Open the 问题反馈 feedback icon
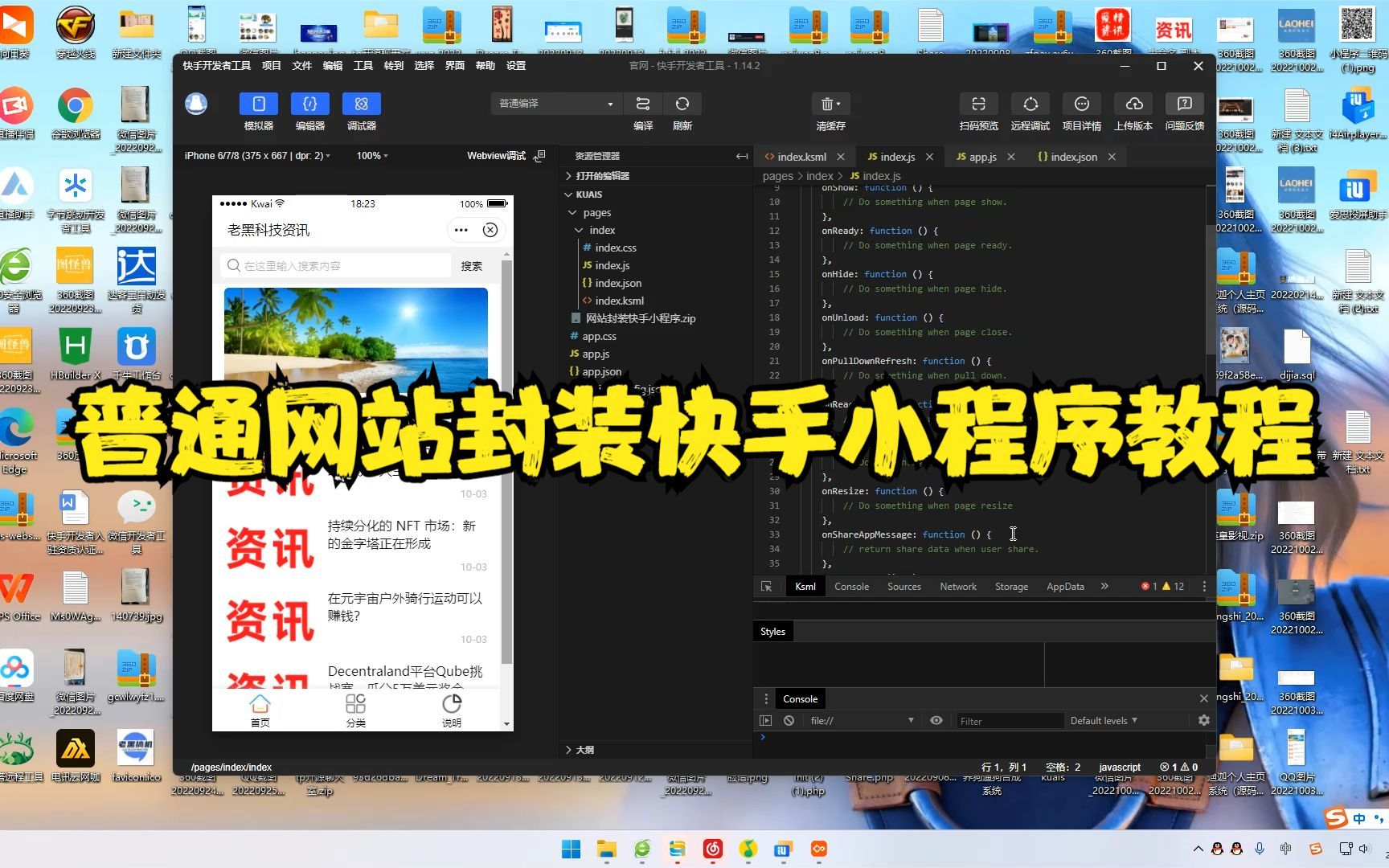This screenshot has height=868, width=1389. pyautogui.click(x=1185, y=104)
